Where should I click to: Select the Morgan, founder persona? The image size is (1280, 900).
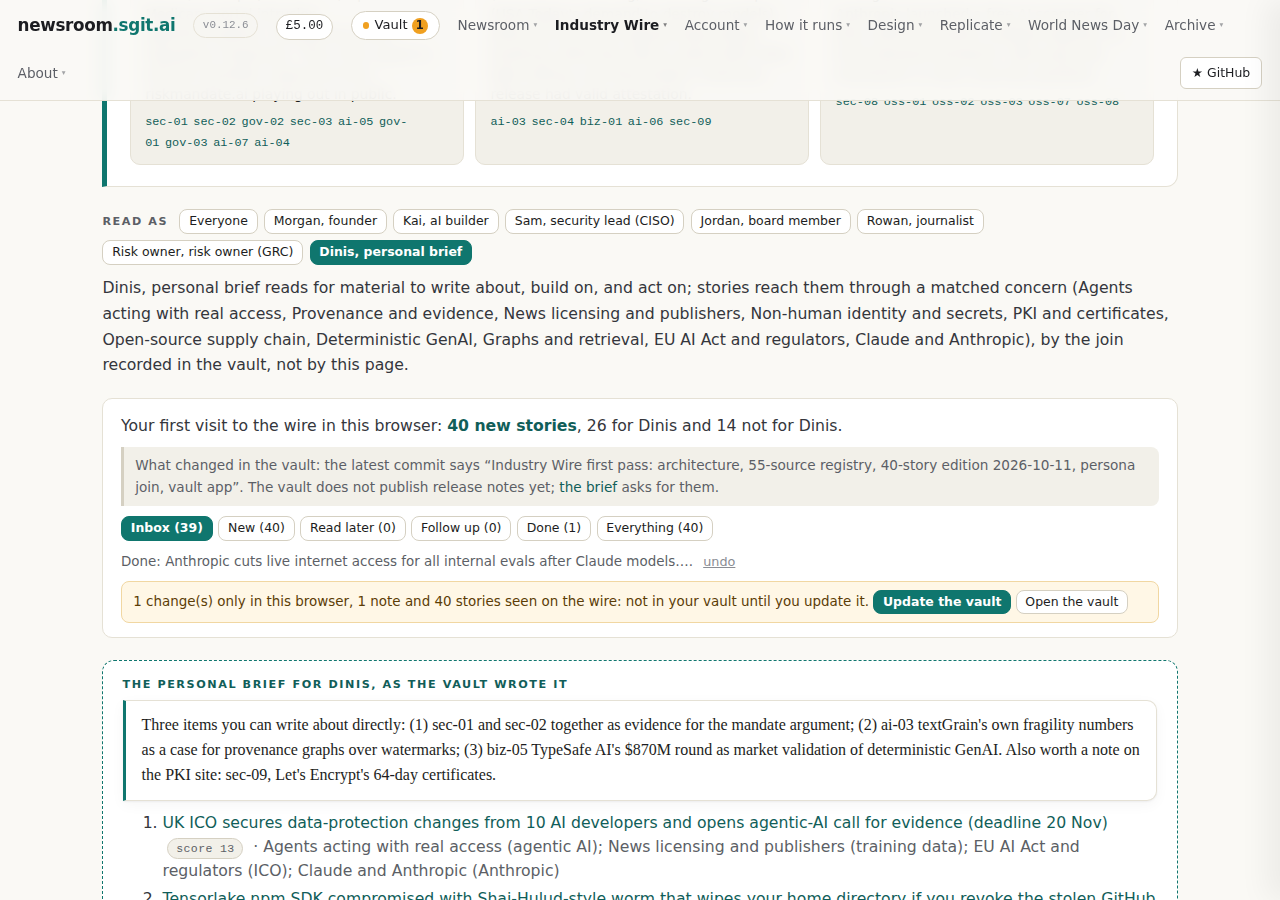(x=325, y=221)
